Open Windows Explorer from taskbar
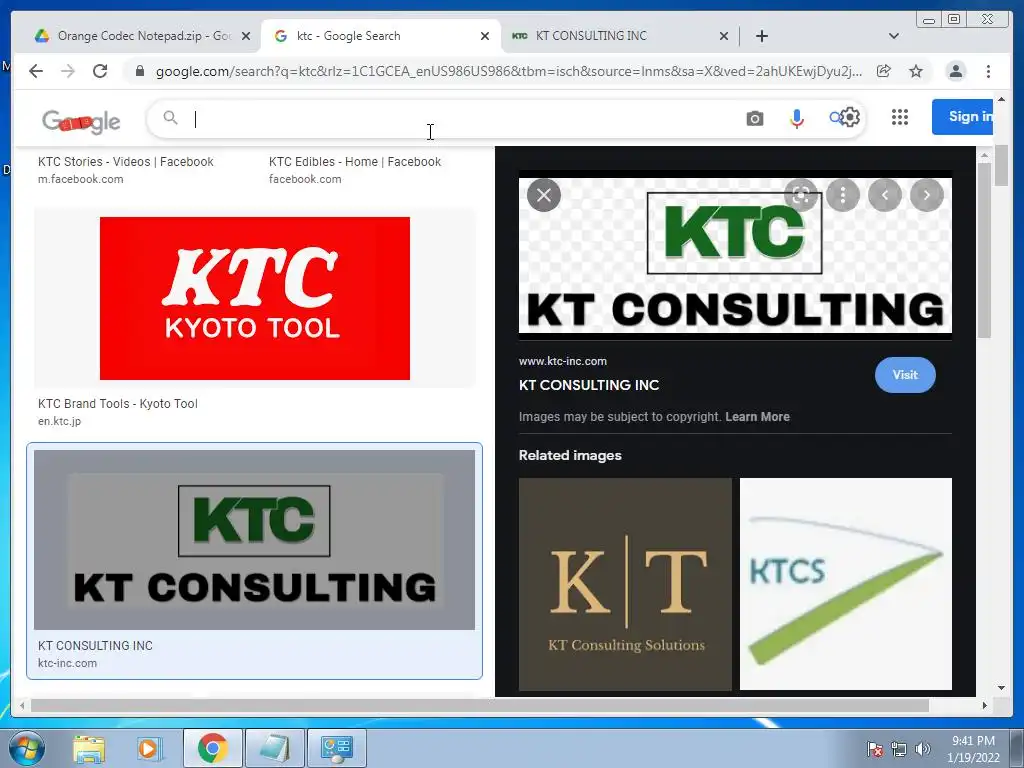 pos(89,748)
